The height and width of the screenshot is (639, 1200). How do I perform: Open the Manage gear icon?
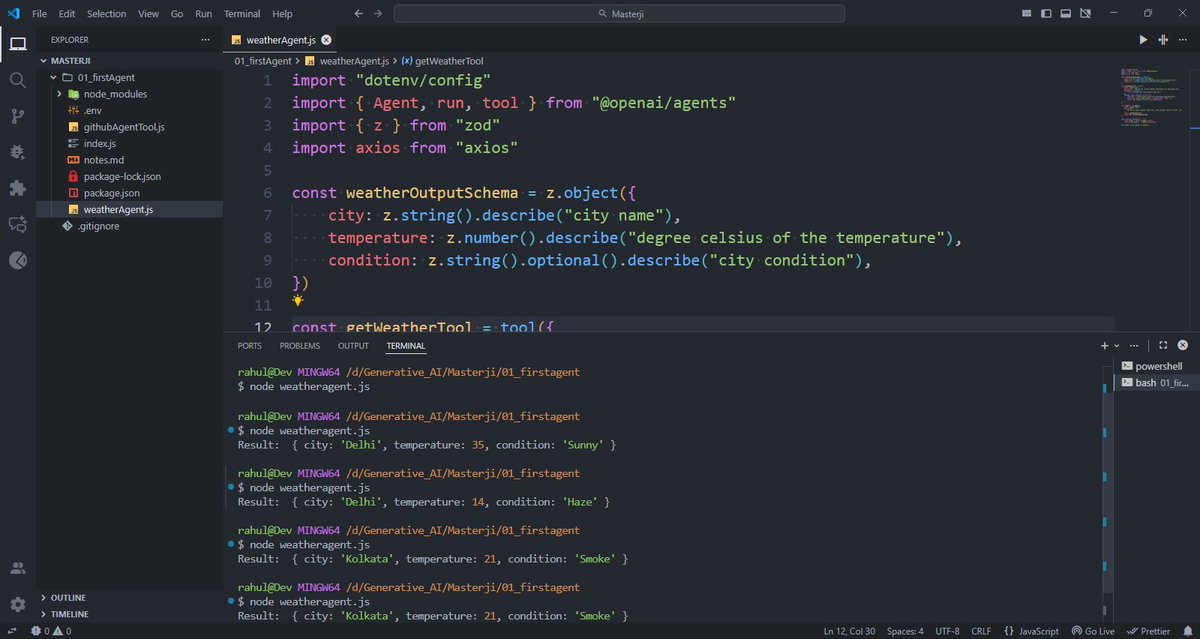click(x=18, y=604)
